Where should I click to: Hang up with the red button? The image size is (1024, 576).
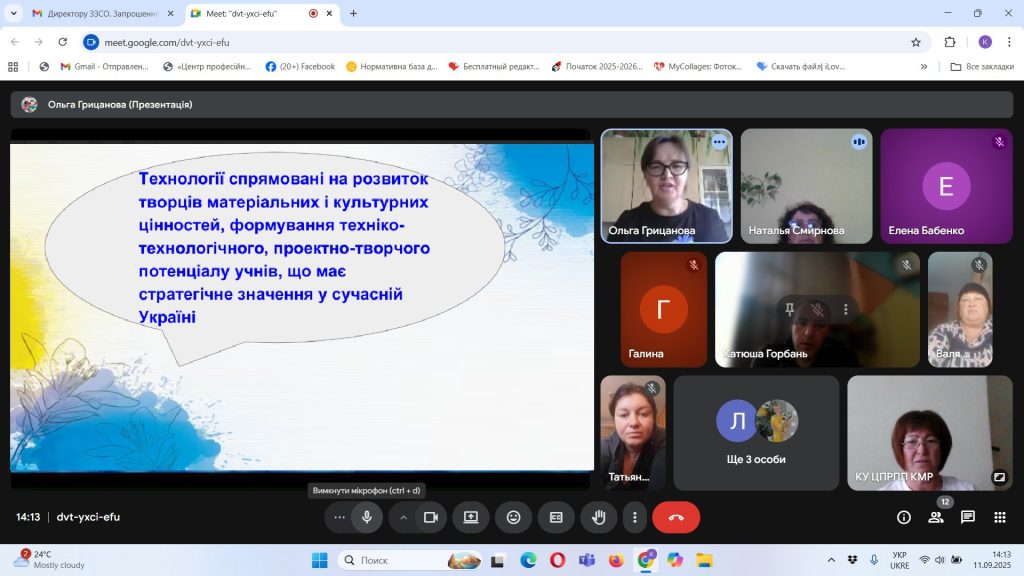[676, 517]
